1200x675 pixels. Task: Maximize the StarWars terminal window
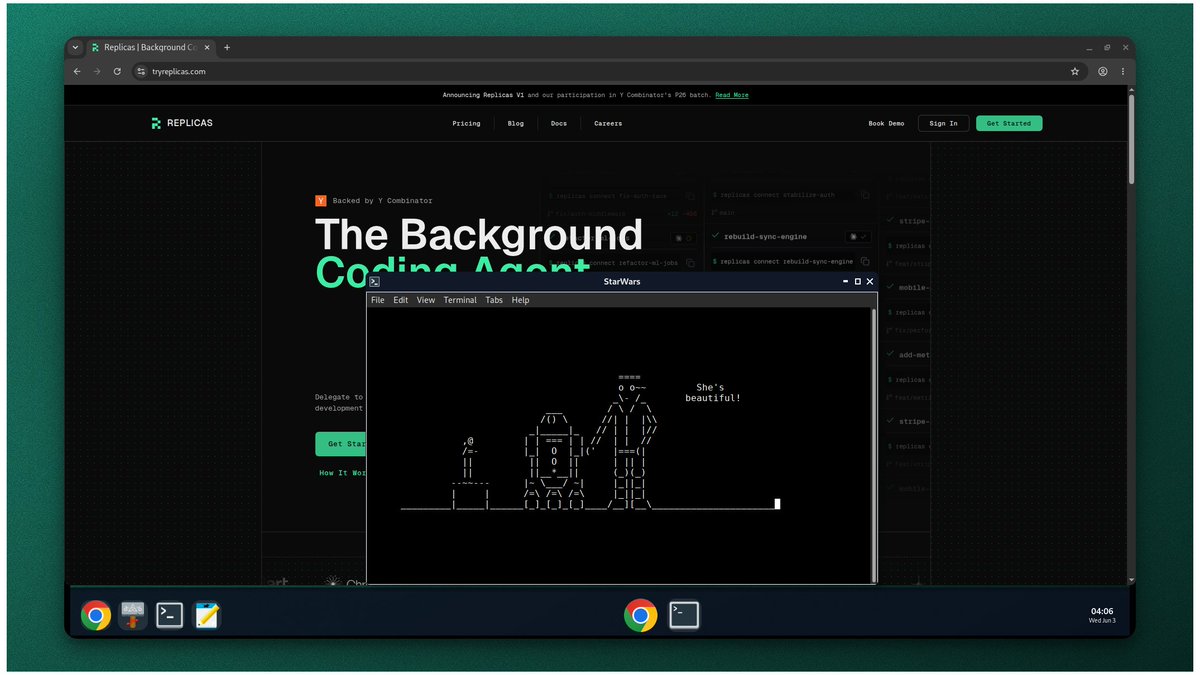pos(857,282)
